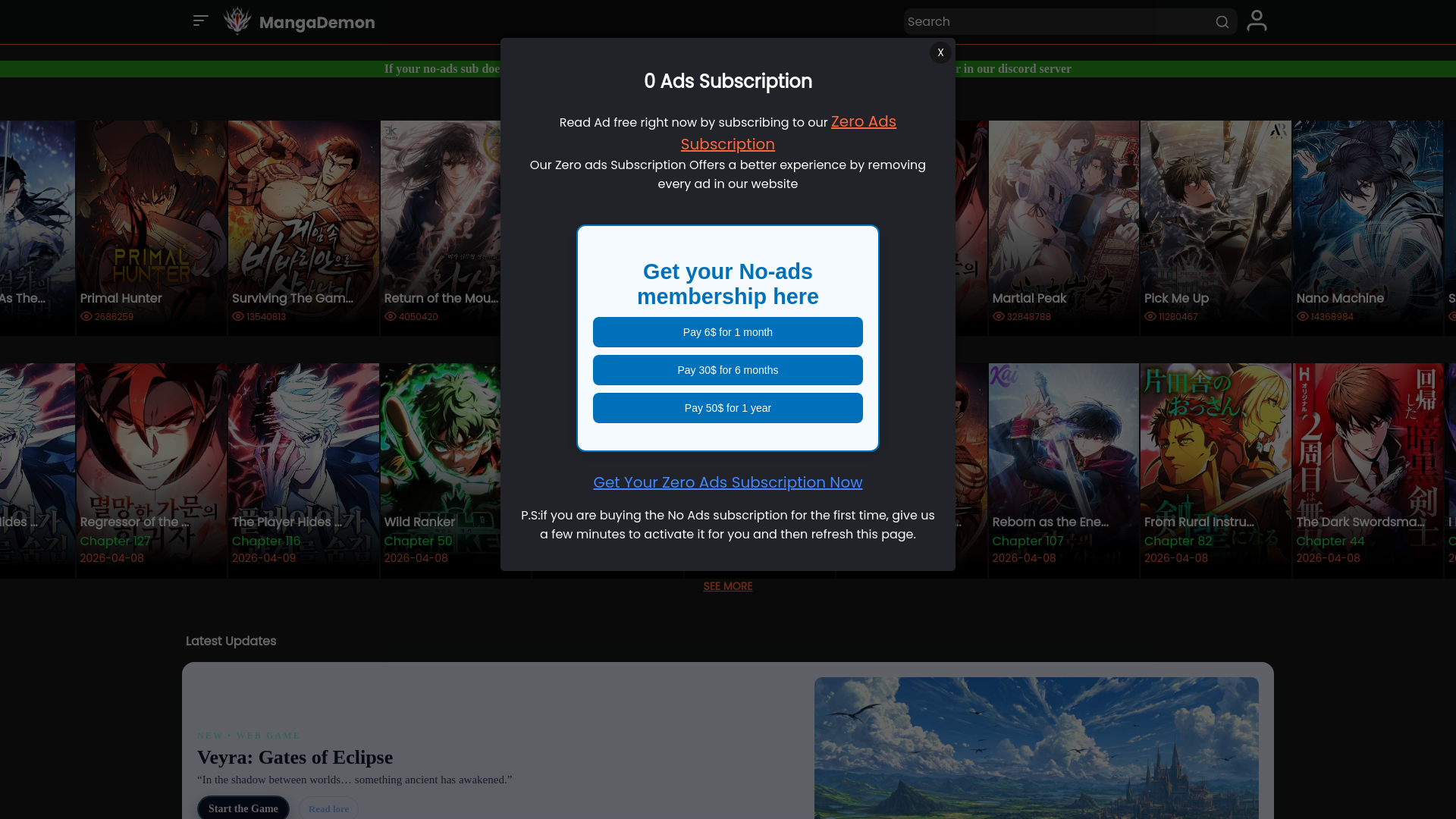
Task: Open The Player Hides Chapter 116 link
Action: tap(266, 541)
